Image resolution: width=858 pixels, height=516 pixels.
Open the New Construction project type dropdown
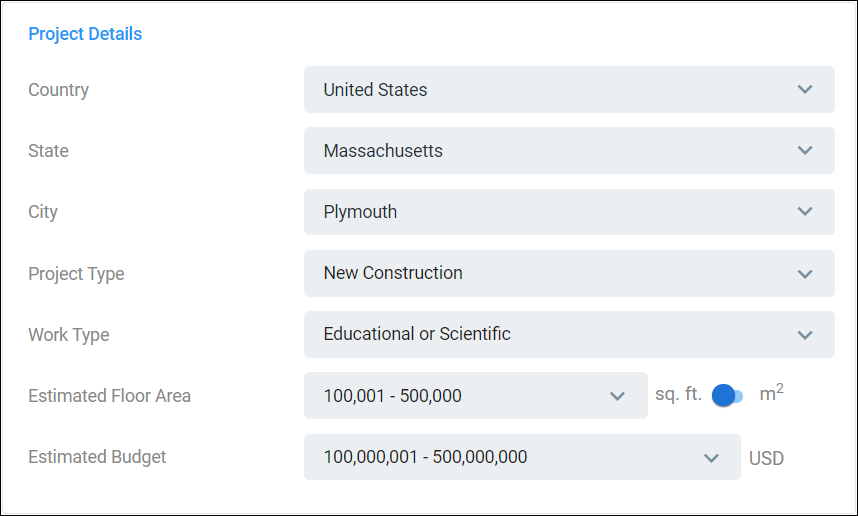pyautogui.click(x=569, y=274)
